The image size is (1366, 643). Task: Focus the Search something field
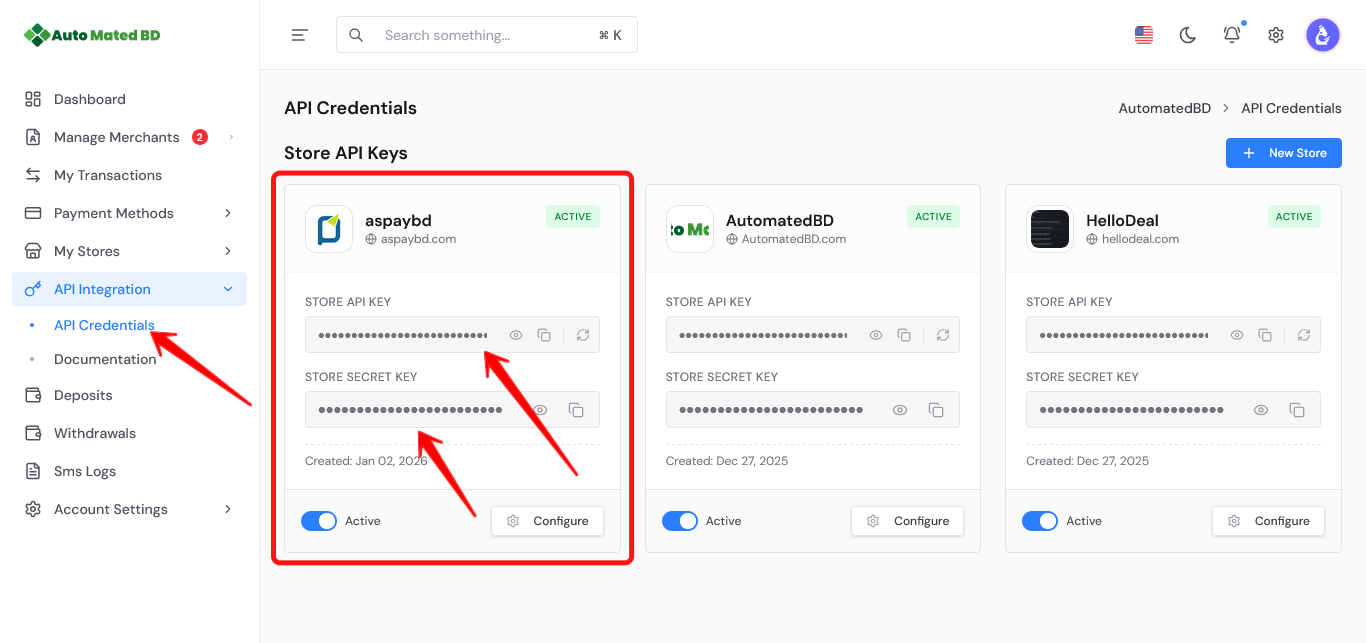487,35
